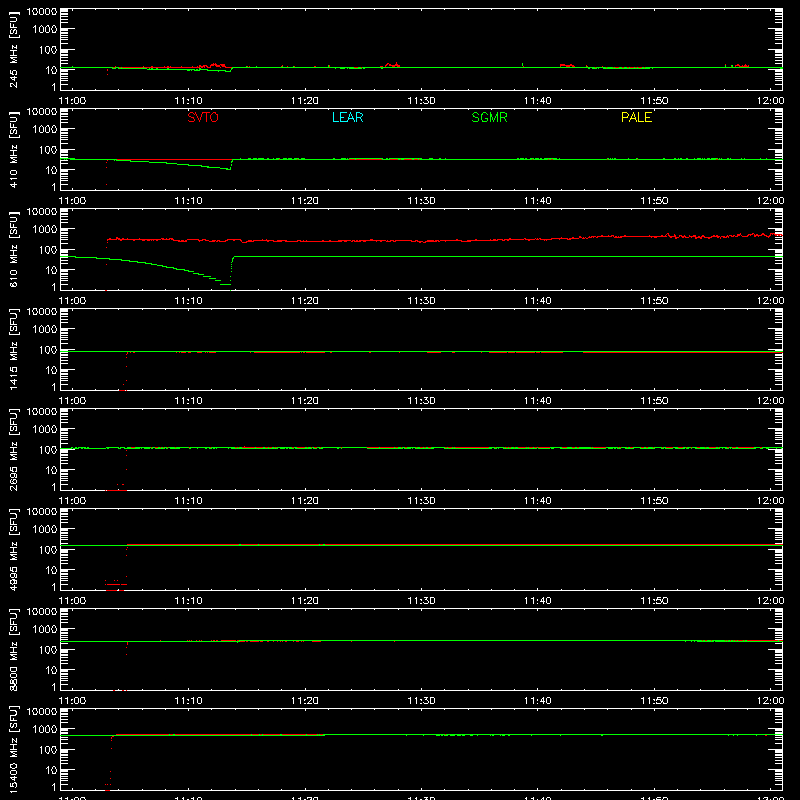Click the 11:00 tick below 1415 MHz plot
This screenshot has height=800, width=800.
(72, 401)
